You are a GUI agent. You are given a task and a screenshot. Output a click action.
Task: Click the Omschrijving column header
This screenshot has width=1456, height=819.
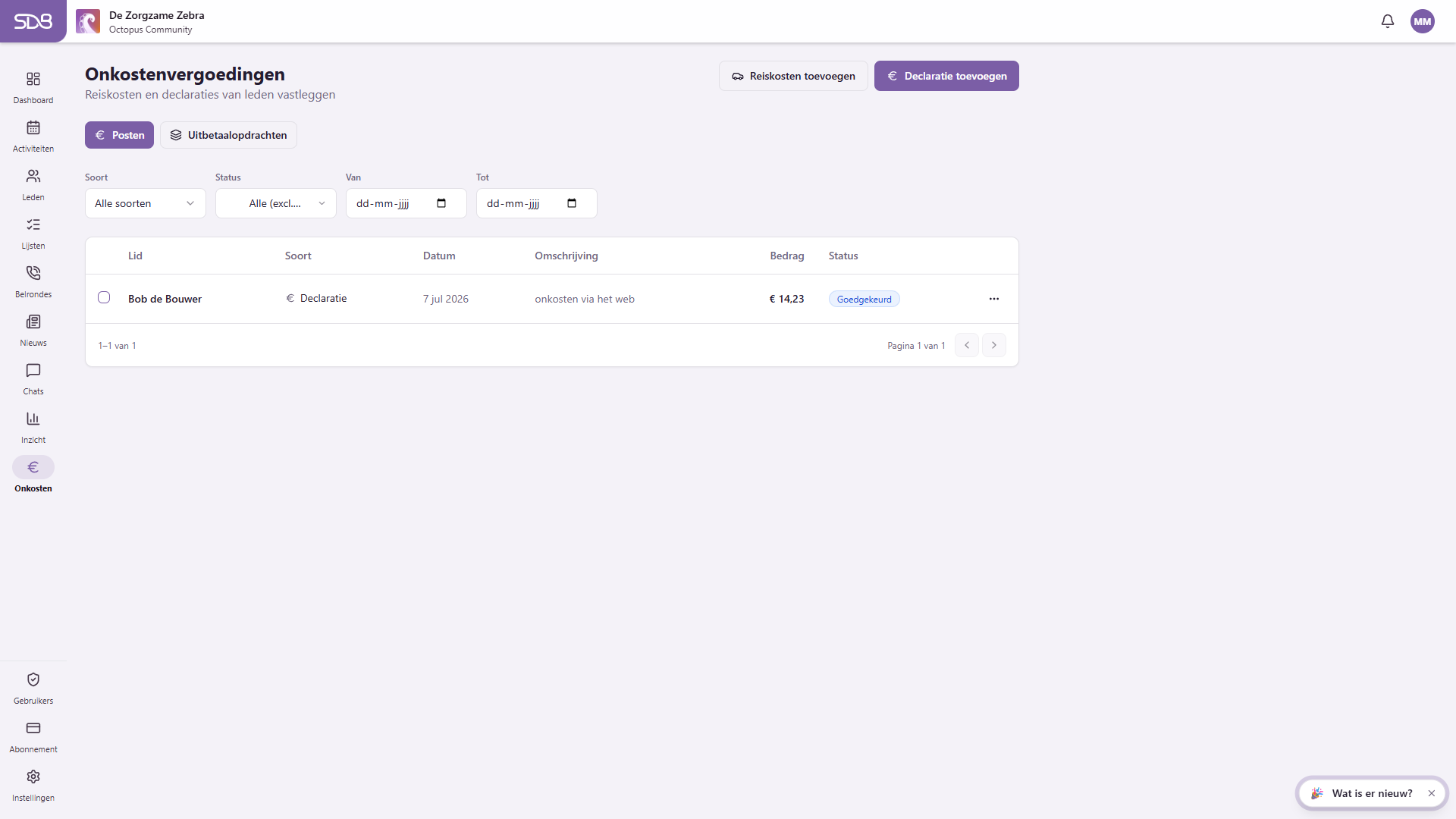point(566,256)
